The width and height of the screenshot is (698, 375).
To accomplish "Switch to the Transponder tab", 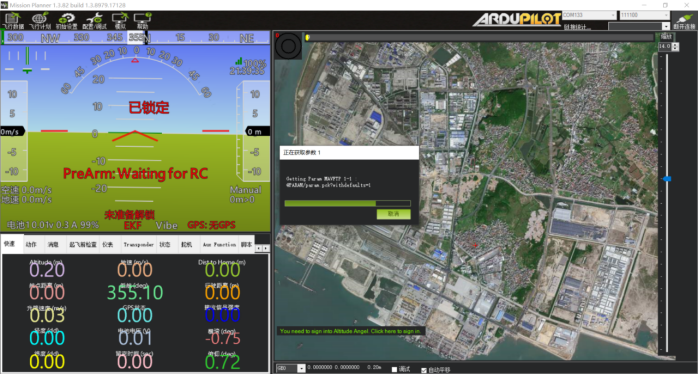I will (138, 245).
